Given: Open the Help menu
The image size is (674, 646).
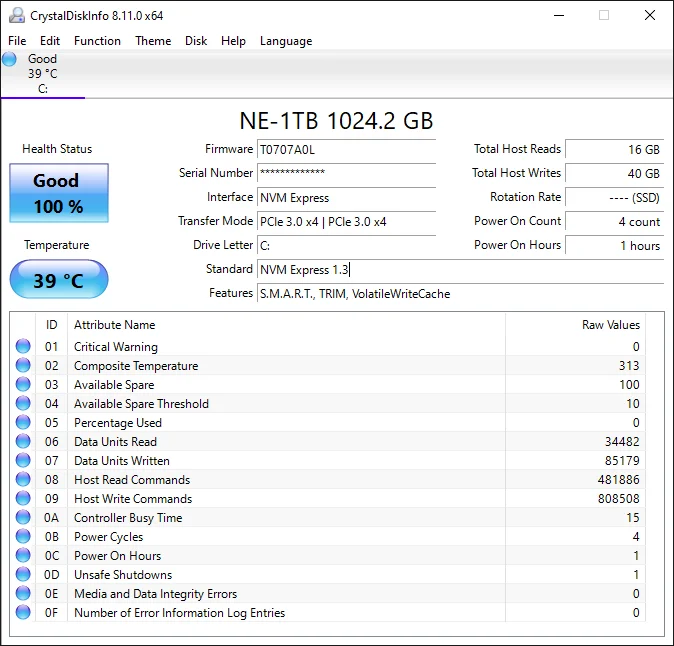Looking at the screenshot, I should [x=233, y=41].
